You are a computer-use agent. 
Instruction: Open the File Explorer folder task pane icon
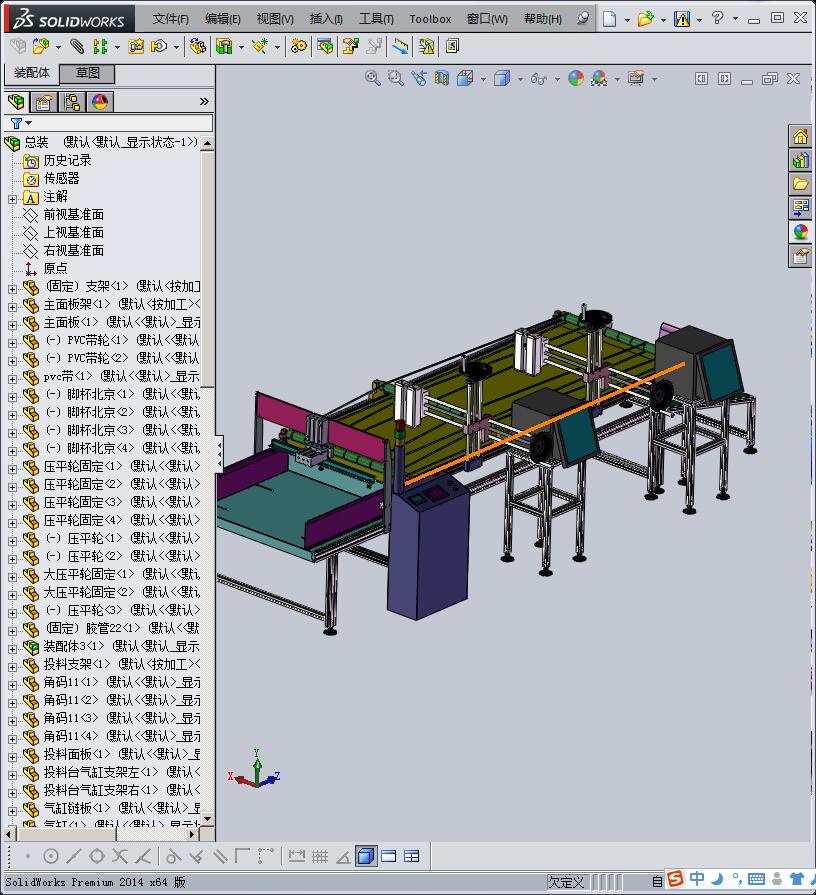801,184
